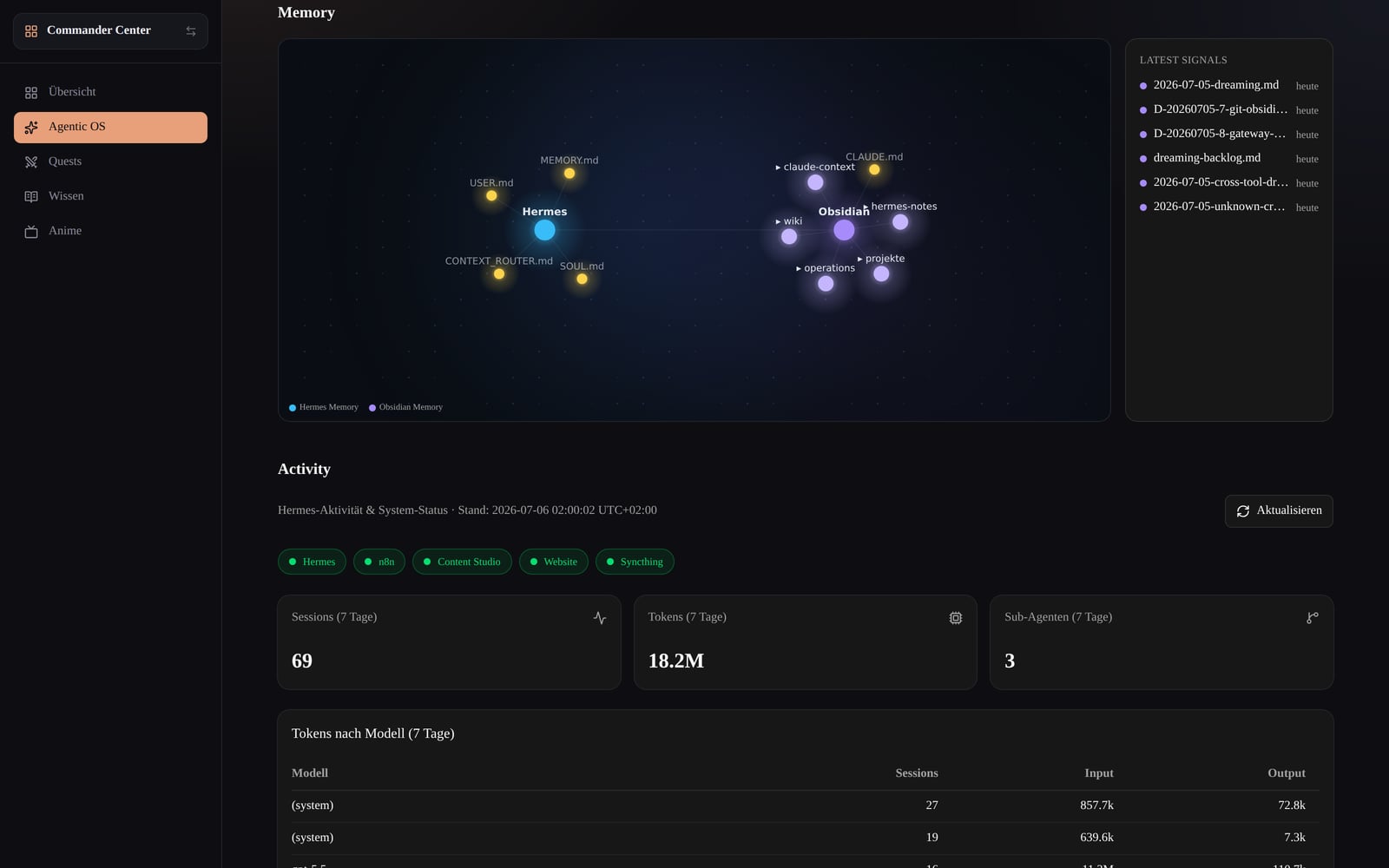Click the Quests crossed swords icon
Screen dimensions: 1389x868
(31, 162)
